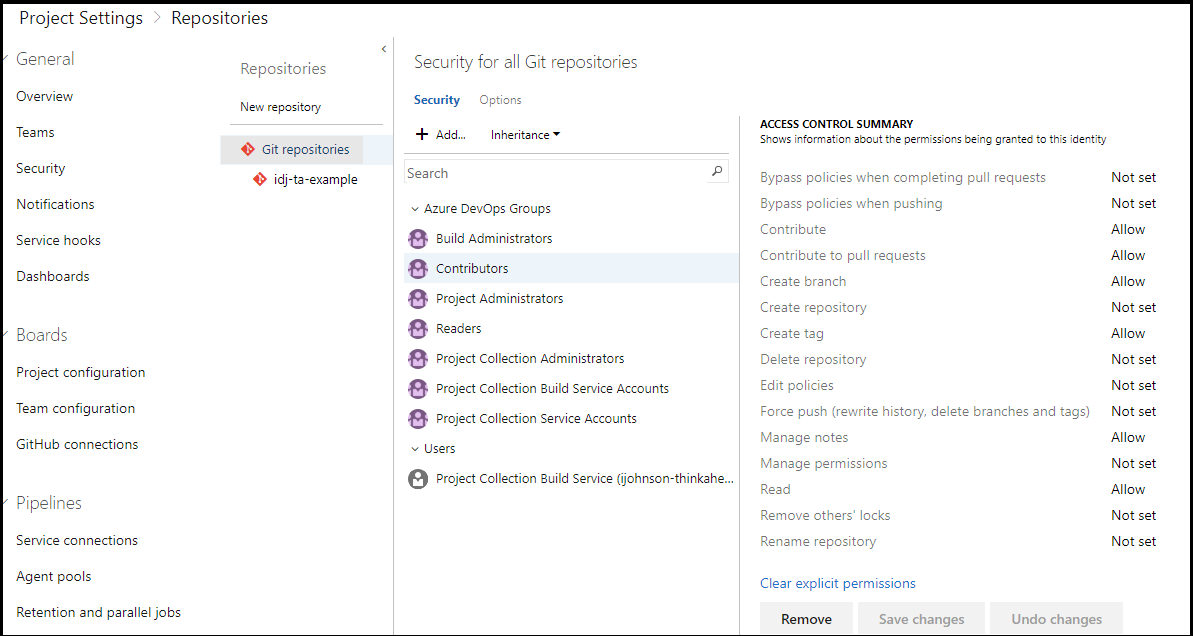This screenshot has height=636, width=1193.
Task: Select the Security tab
Action: pyautogui.click(x=437, y=100)
